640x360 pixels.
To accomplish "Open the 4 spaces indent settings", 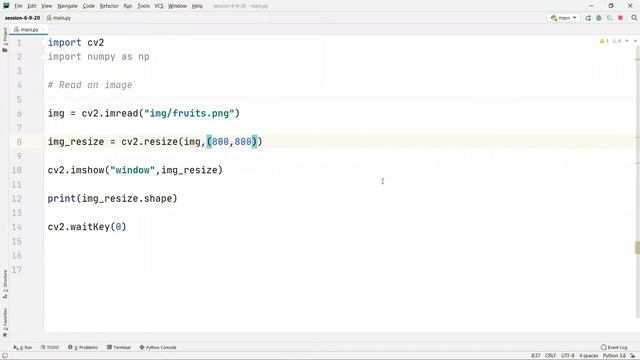I will point(589,356).
